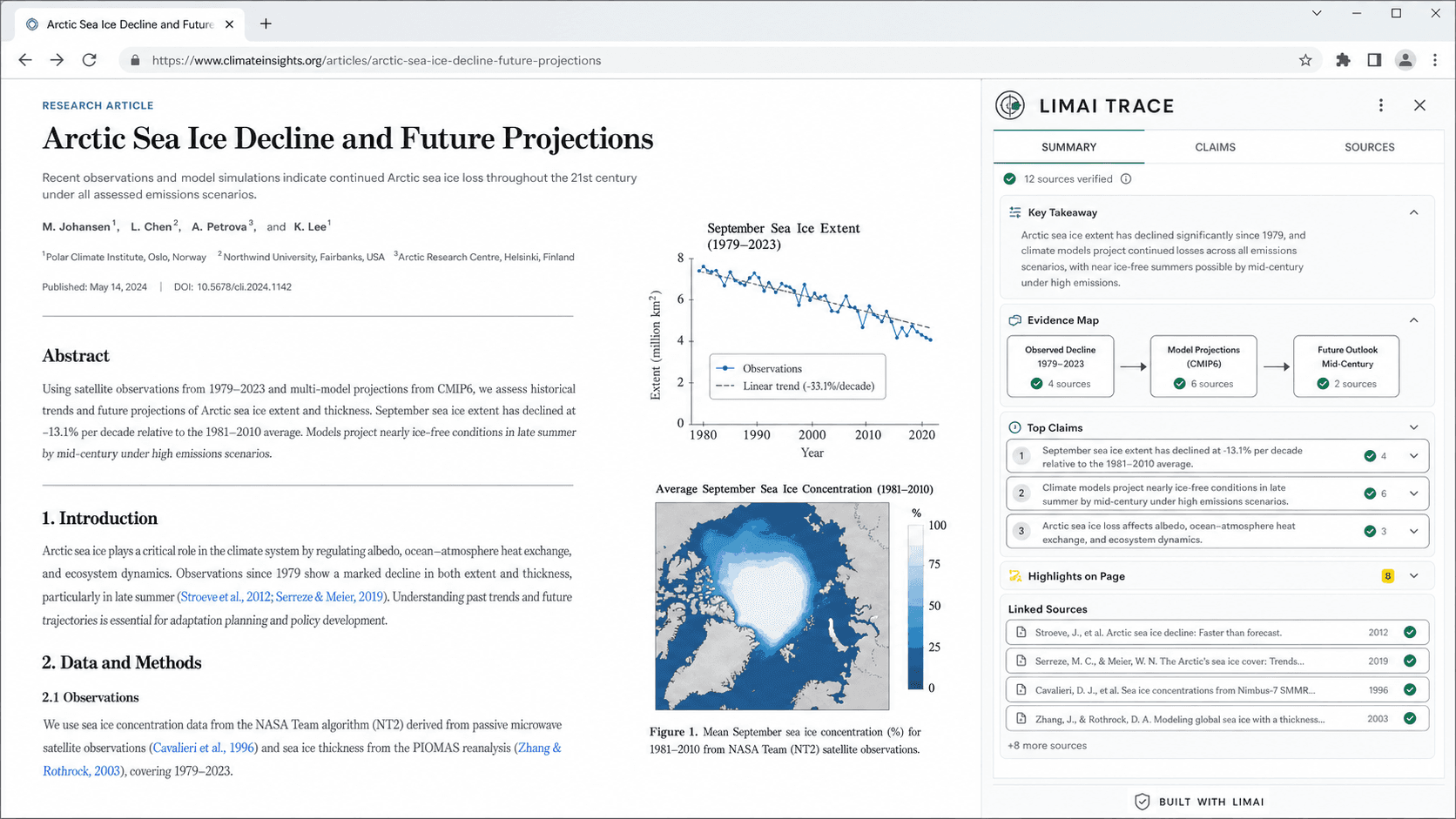1456x819 pixels.
Task: Open a new browser tab
Action: pyautogui.click(x=266, y=24)
